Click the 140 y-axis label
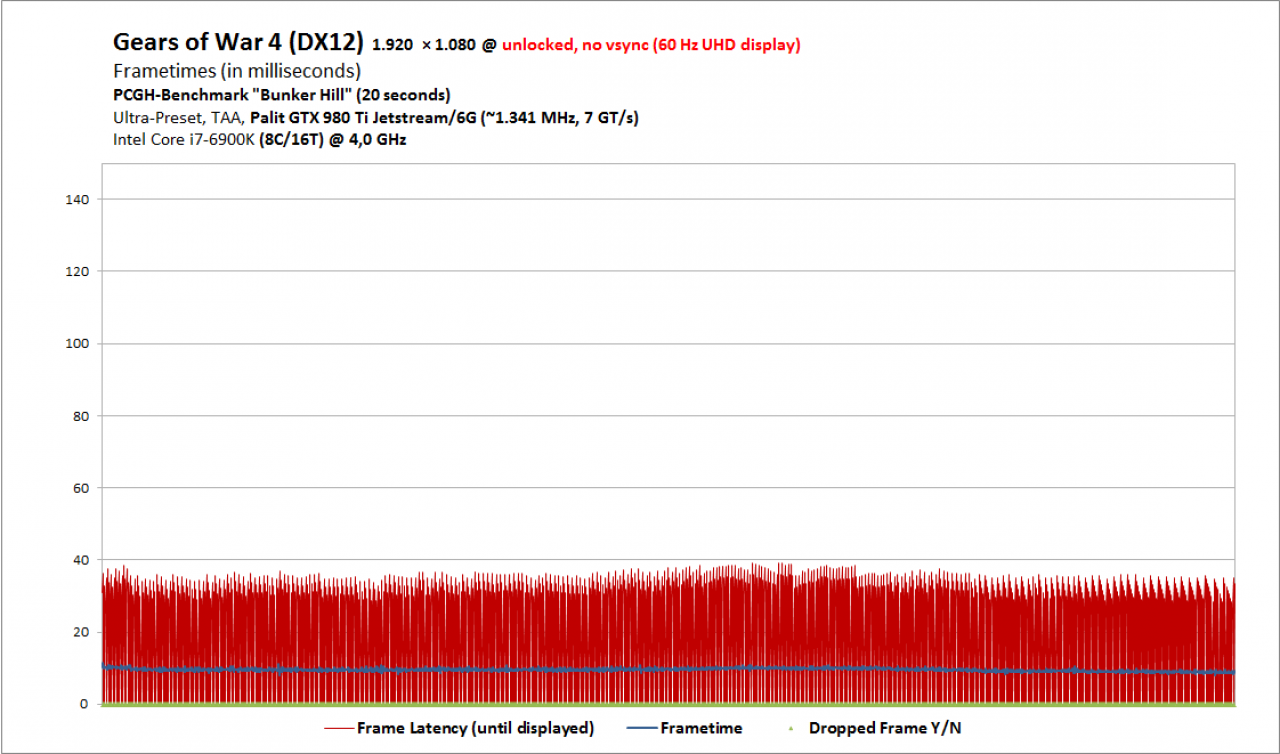 (x=78, y=200)
